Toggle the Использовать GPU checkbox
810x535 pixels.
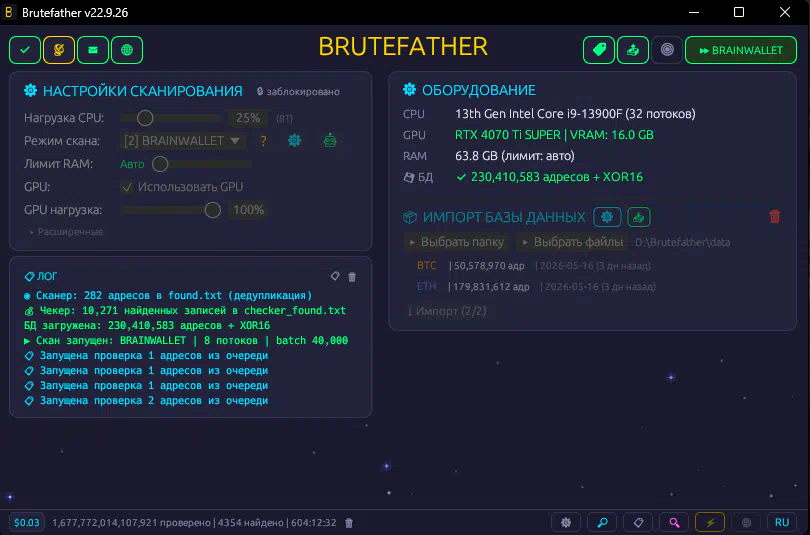pos(127,187)
